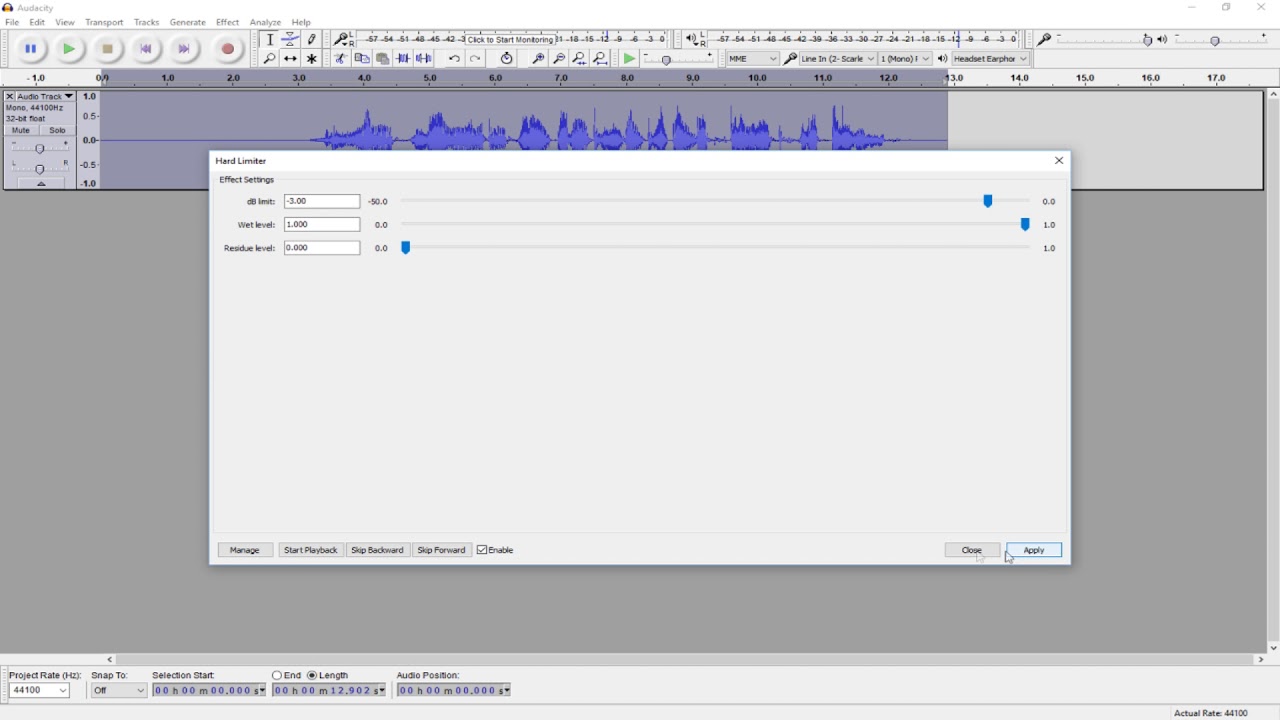The height and width of the screenshot is (720, 1280).
Task: Mute the Audio Track
Action: pyautogui.click(x=21, y=130)
